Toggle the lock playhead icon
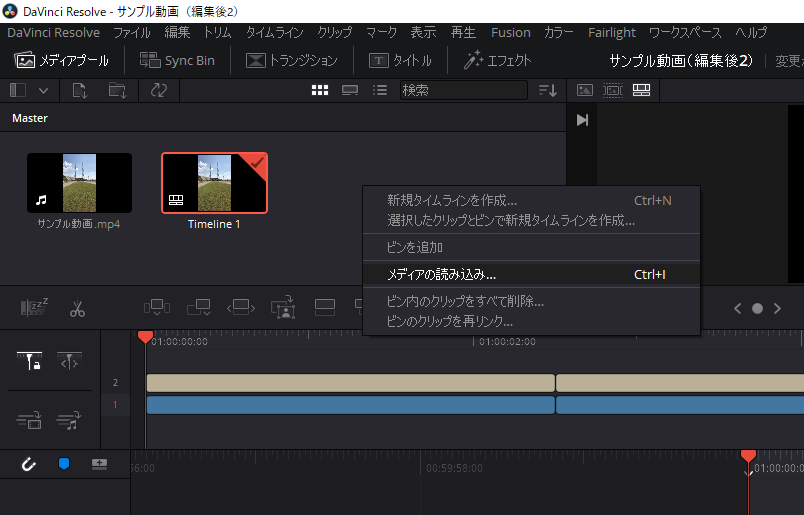Viewport: 804px width, 515px height. (x=29, y=361)
